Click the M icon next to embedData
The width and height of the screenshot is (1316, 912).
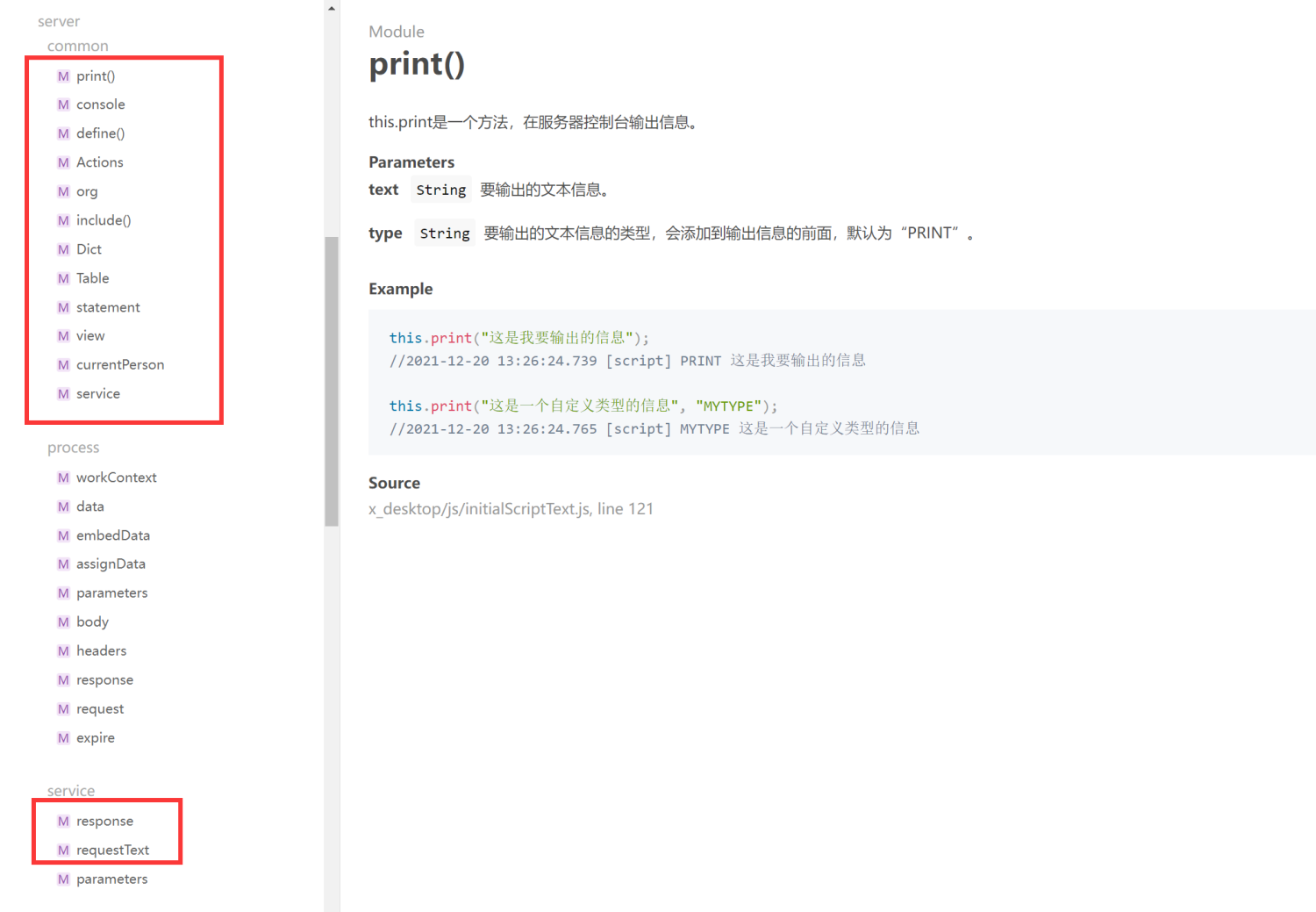click(63, 535)
